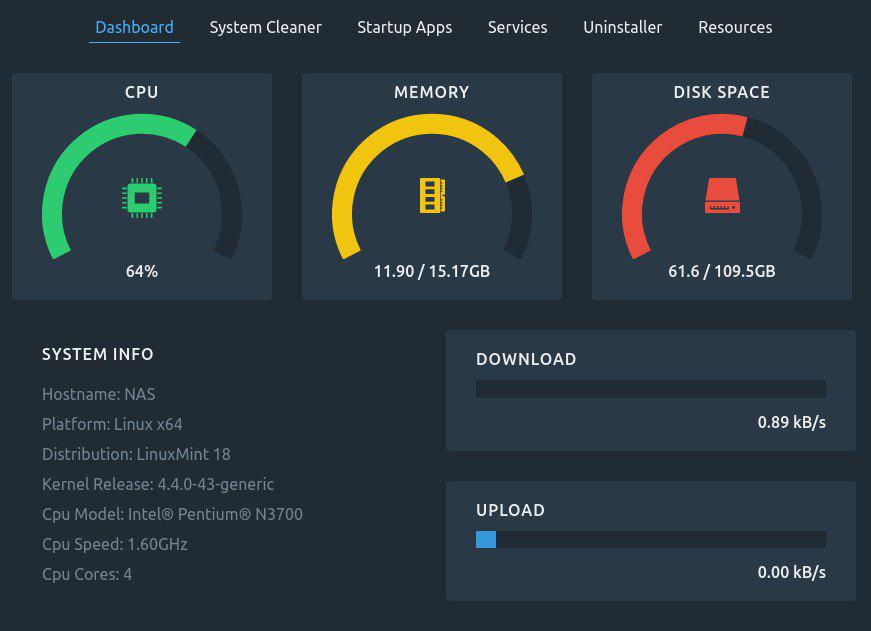Click the SYSTEM INFO heading
The height and width of the screenshot is (631, 871).
click(98, 354)
